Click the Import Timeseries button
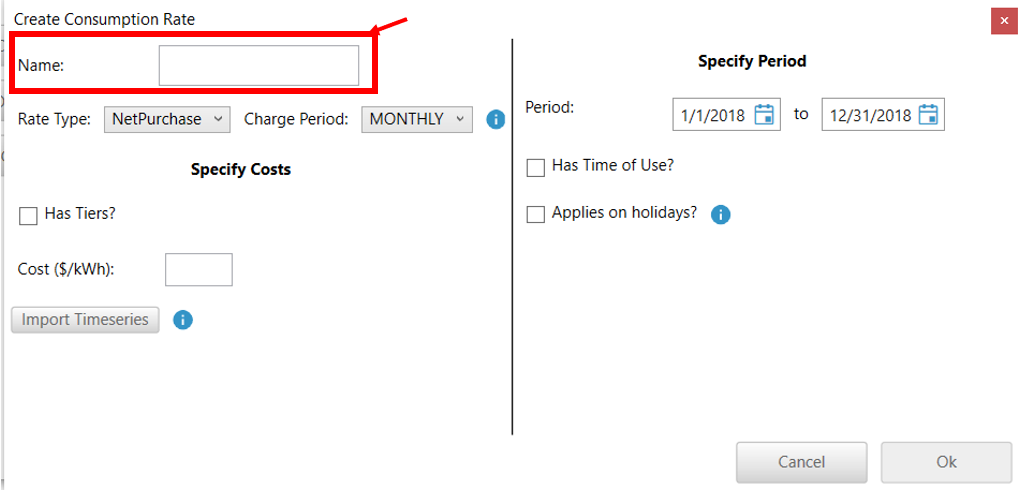The width and height of the screenshot is (1019, 499). pos(85,320)
